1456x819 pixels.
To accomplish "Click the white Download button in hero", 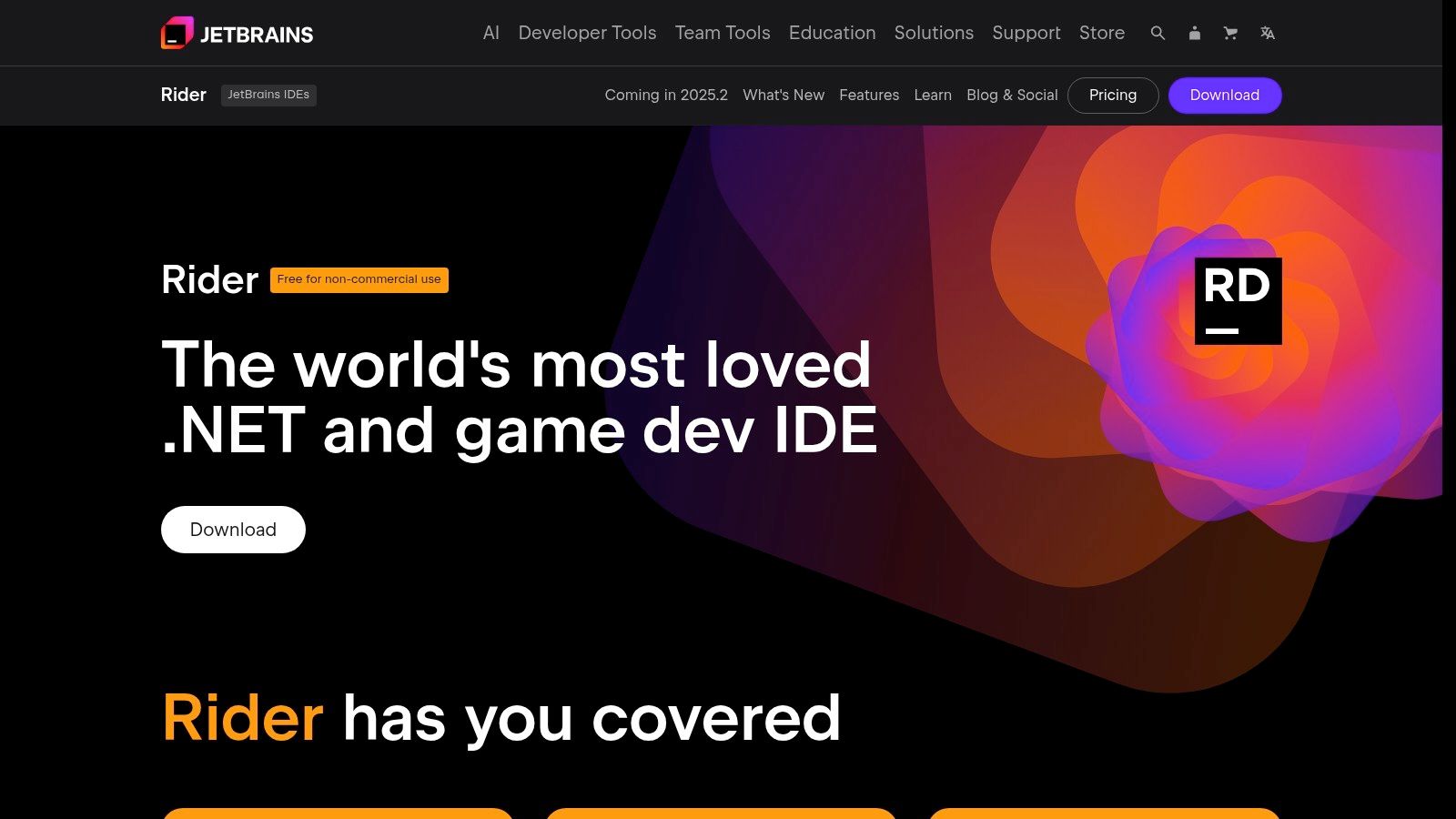I will (x=233, y=530).
